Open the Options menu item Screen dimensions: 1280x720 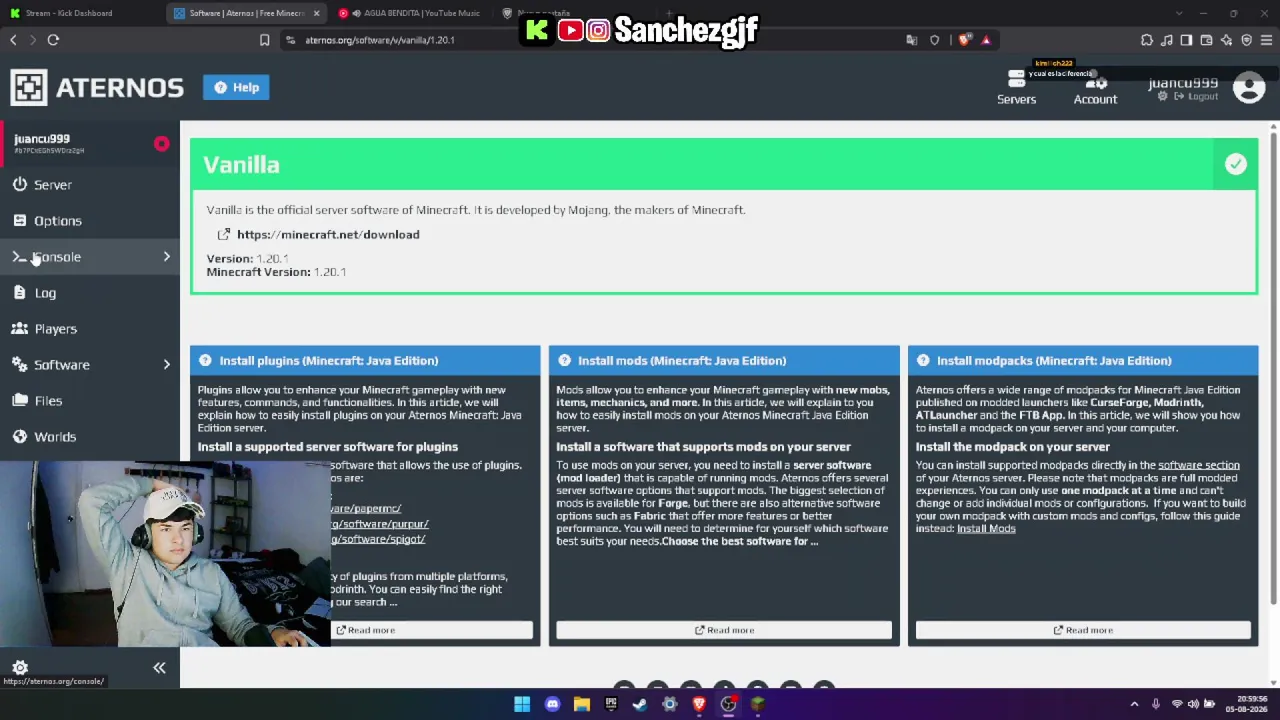(90, 221)
